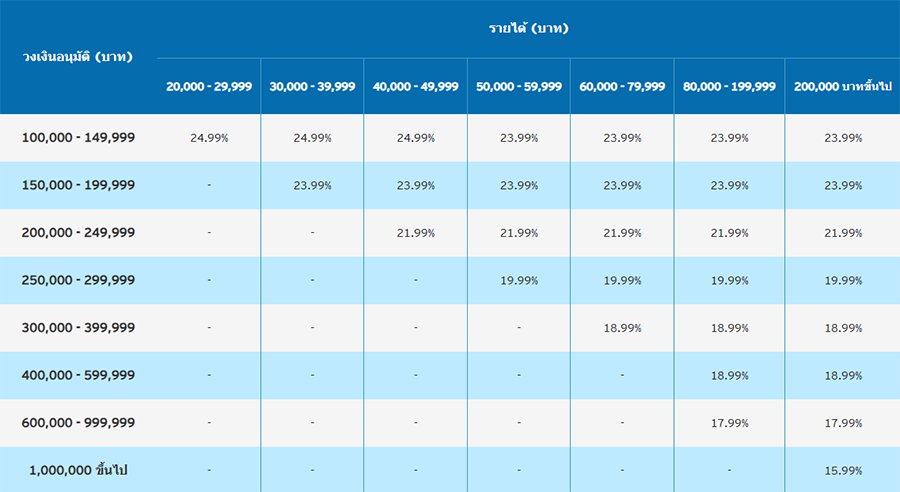Viewport: 900px width, 492px height.
Task: Click 24.99% under the 20,000 - 29,999 column
Action: click(209, 138)
